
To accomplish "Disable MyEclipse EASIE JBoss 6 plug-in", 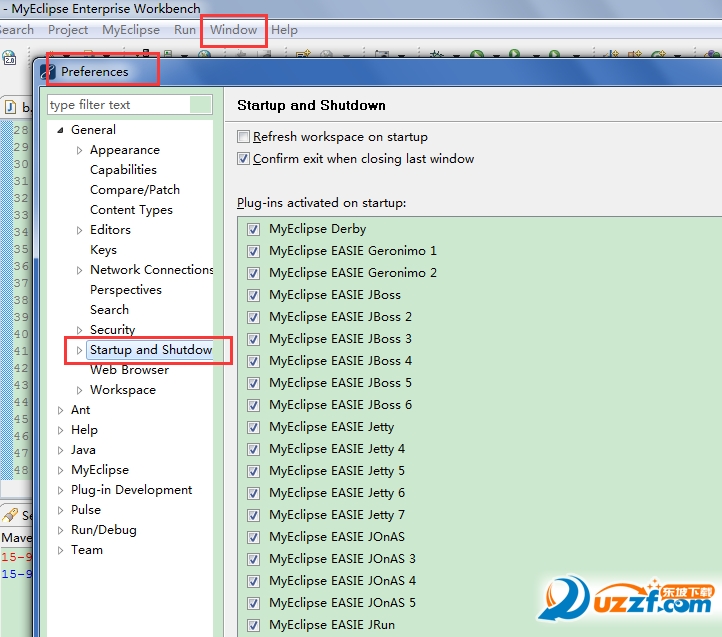I will [x=253, y=405].
